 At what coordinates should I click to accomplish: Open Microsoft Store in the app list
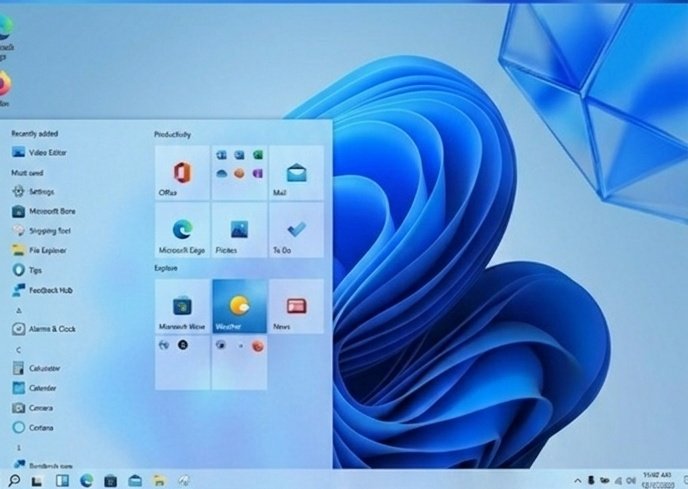(x=44, y=212)
